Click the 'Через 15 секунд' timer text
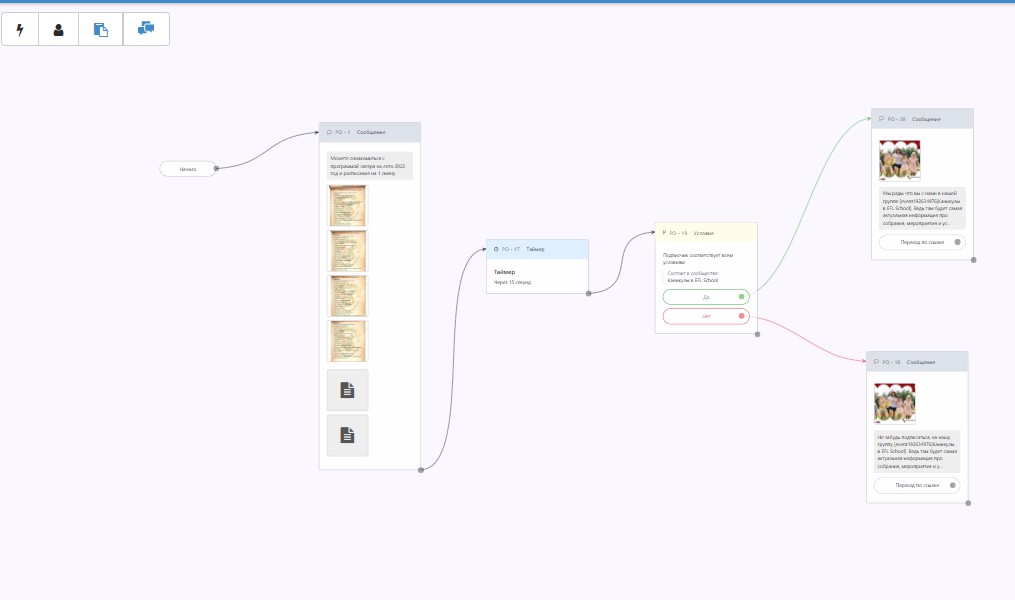Image resolution: width=1015 pixels, height=600 pixels. coord(513,282)
